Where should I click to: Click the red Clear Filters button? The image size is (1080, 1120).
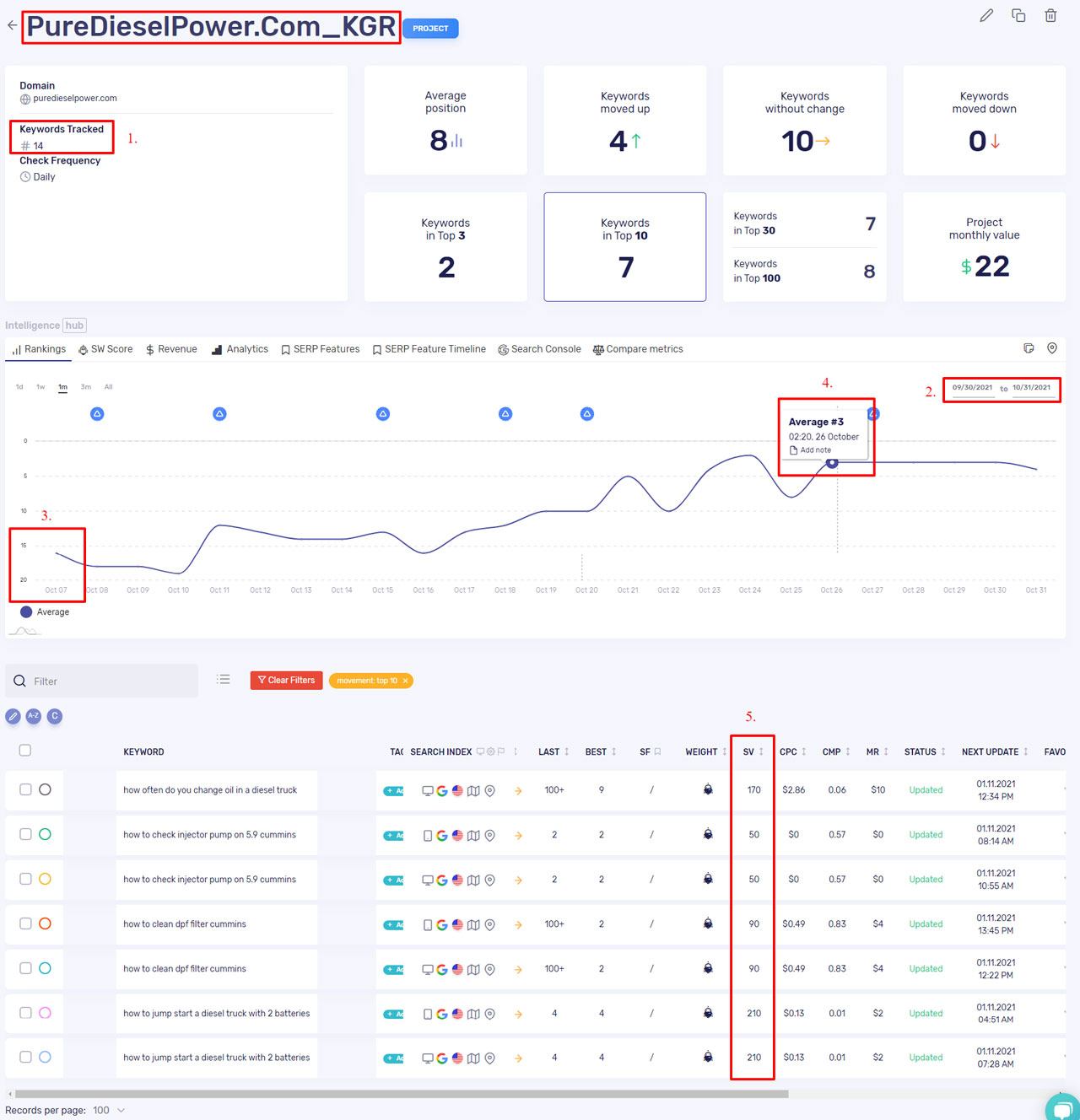pyautogui.click(x=286, y=681)
